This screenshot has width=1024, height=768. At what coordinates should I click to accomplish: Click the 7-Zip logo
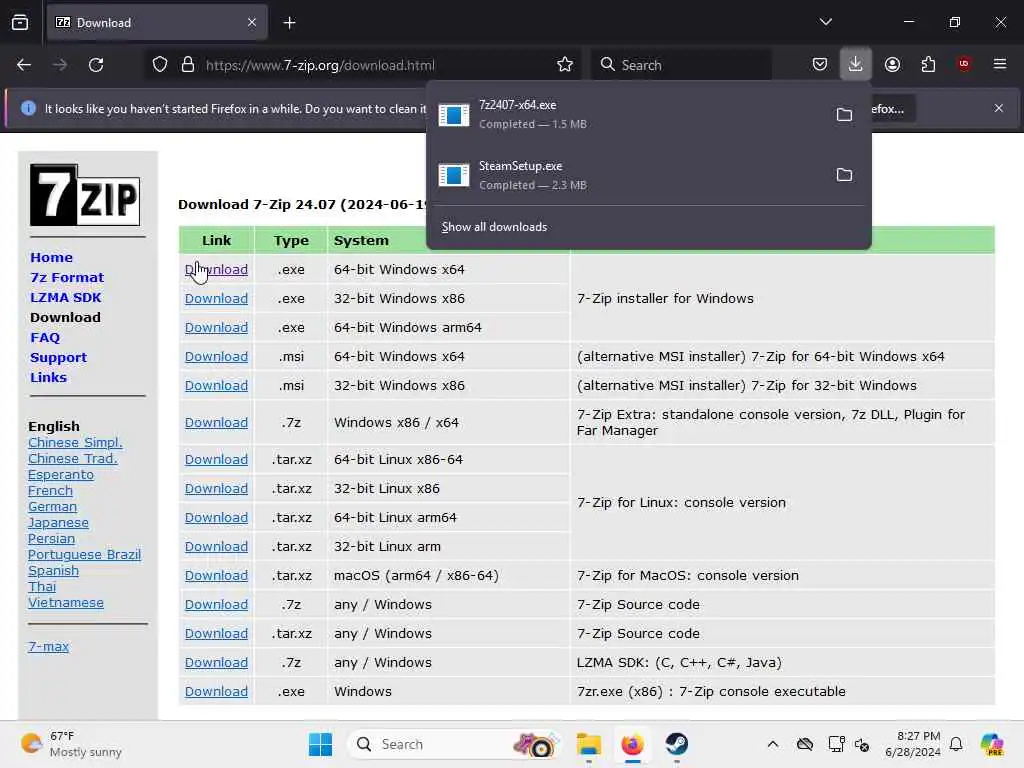pos(85,195)
